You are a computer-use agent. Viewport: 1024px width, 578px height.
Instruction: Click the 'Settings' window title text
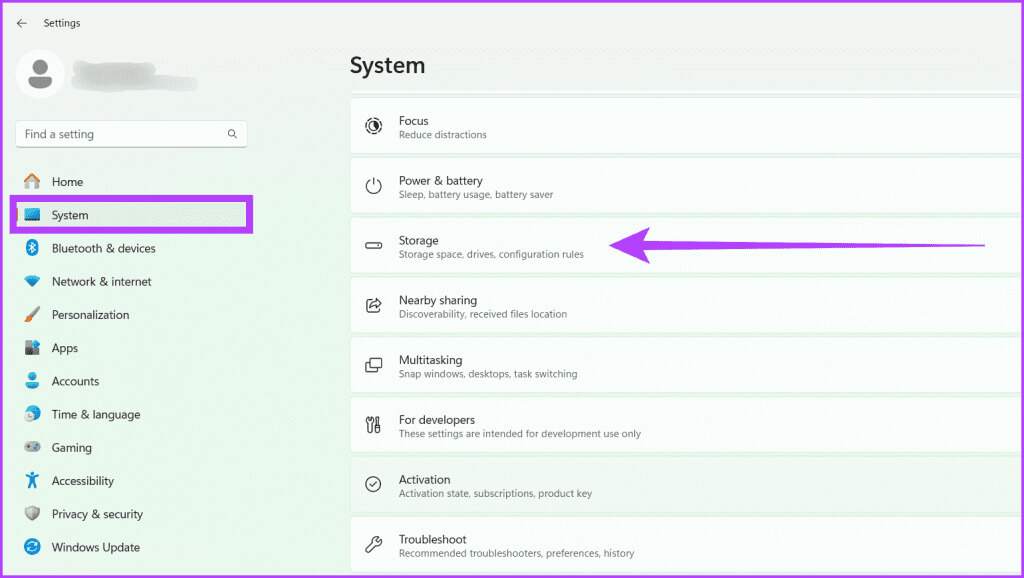62,23
